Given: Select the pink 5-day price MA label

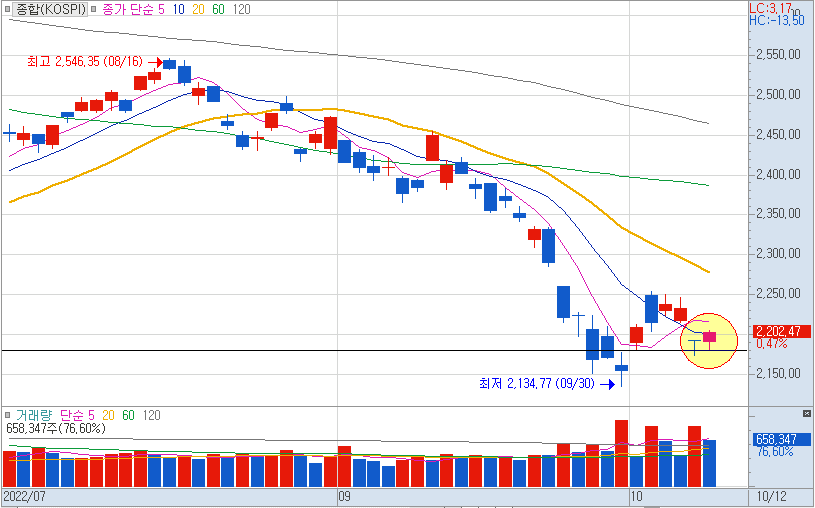Looking at the screenshot, I should [x=161, y=9].
